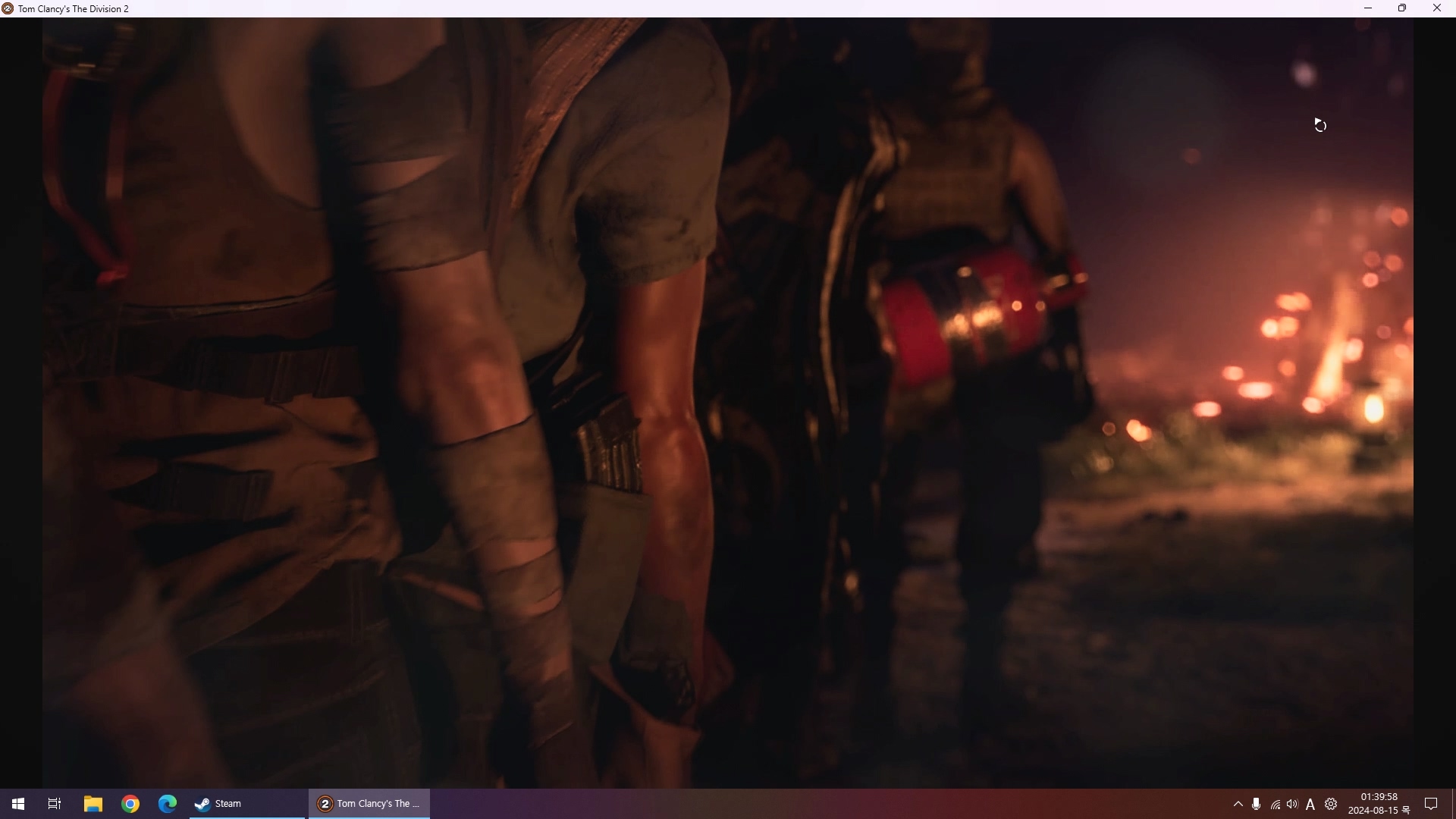Restore down The Division 2 window
This screenshot has width=1456, height=819.
(x=1402, y=8)
